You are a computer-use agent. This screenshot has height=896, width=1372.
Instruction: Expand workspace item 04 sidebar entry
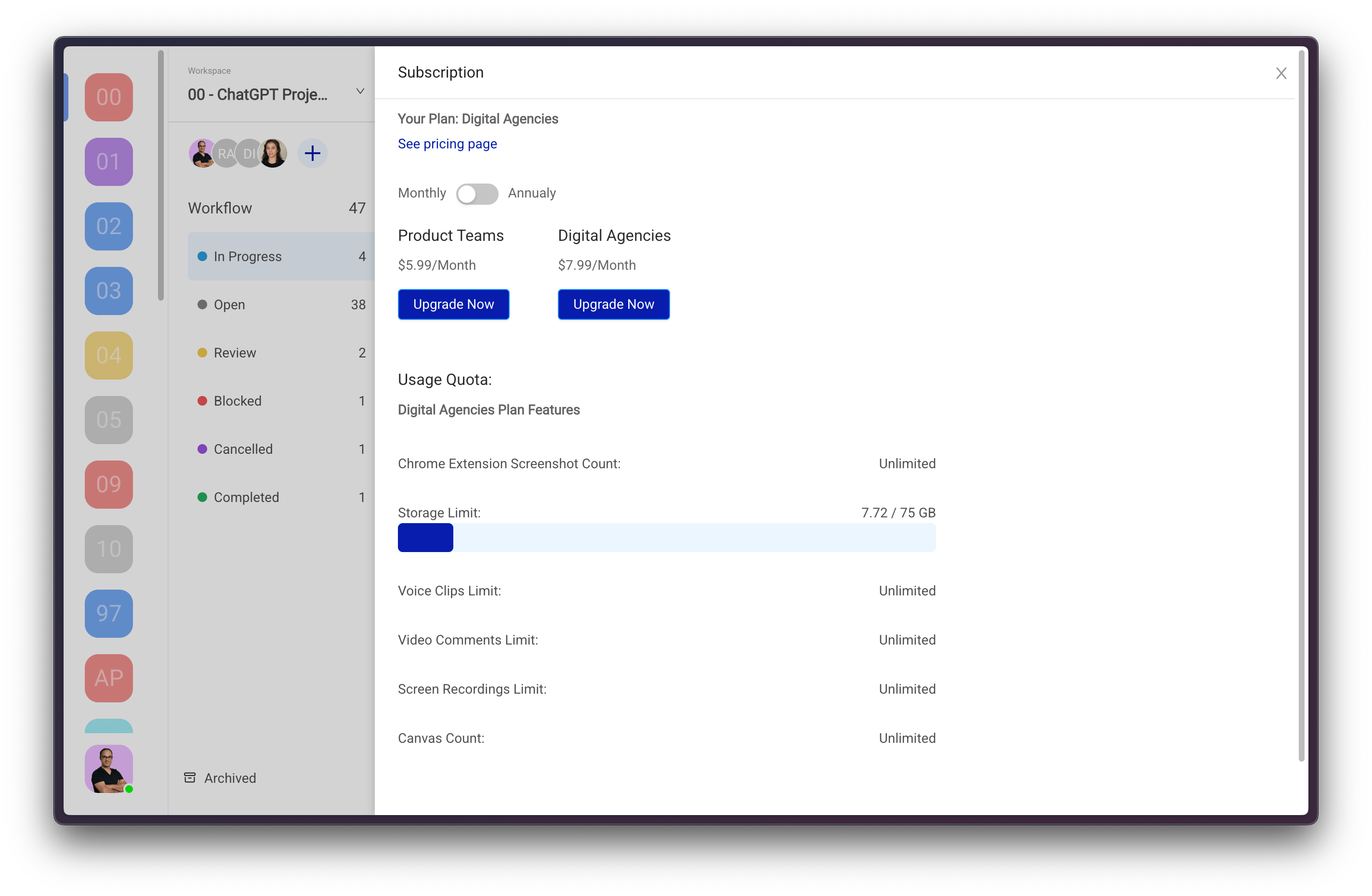[x=109, y=354]
